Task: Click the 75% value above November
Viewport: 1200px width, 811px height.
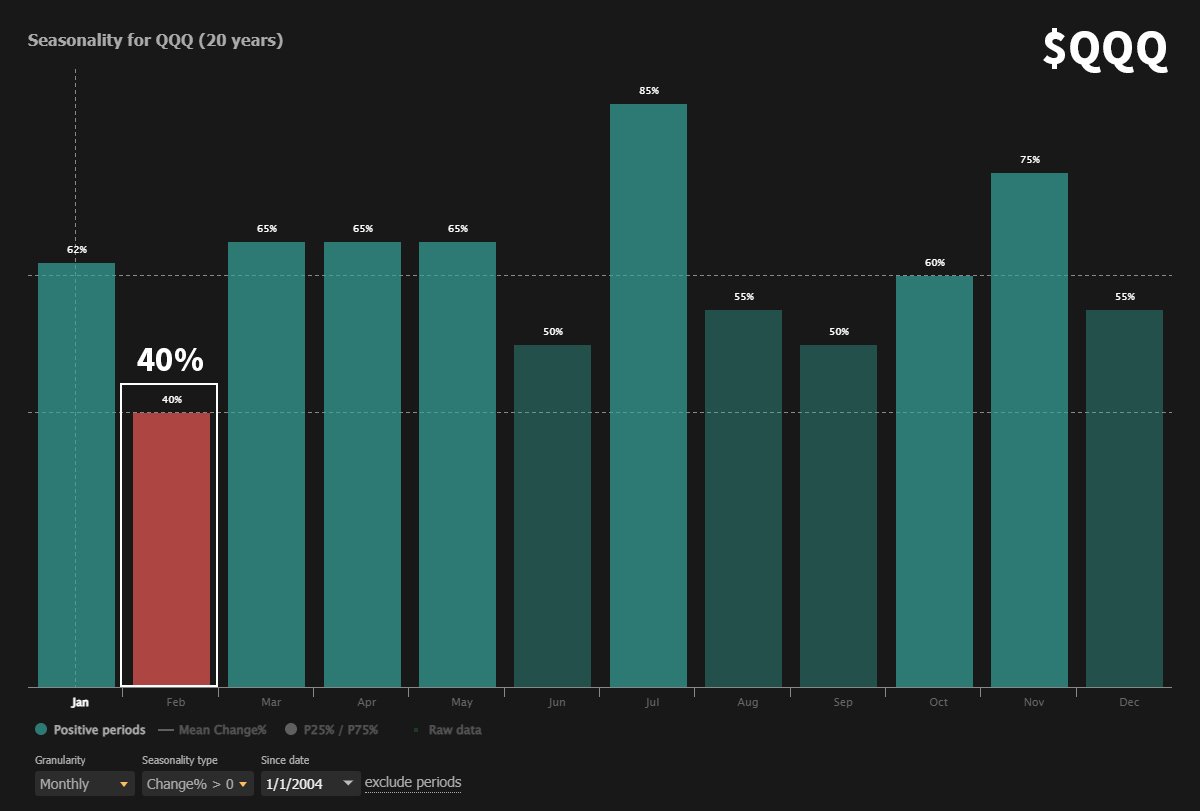Action: pos(1030,160)
